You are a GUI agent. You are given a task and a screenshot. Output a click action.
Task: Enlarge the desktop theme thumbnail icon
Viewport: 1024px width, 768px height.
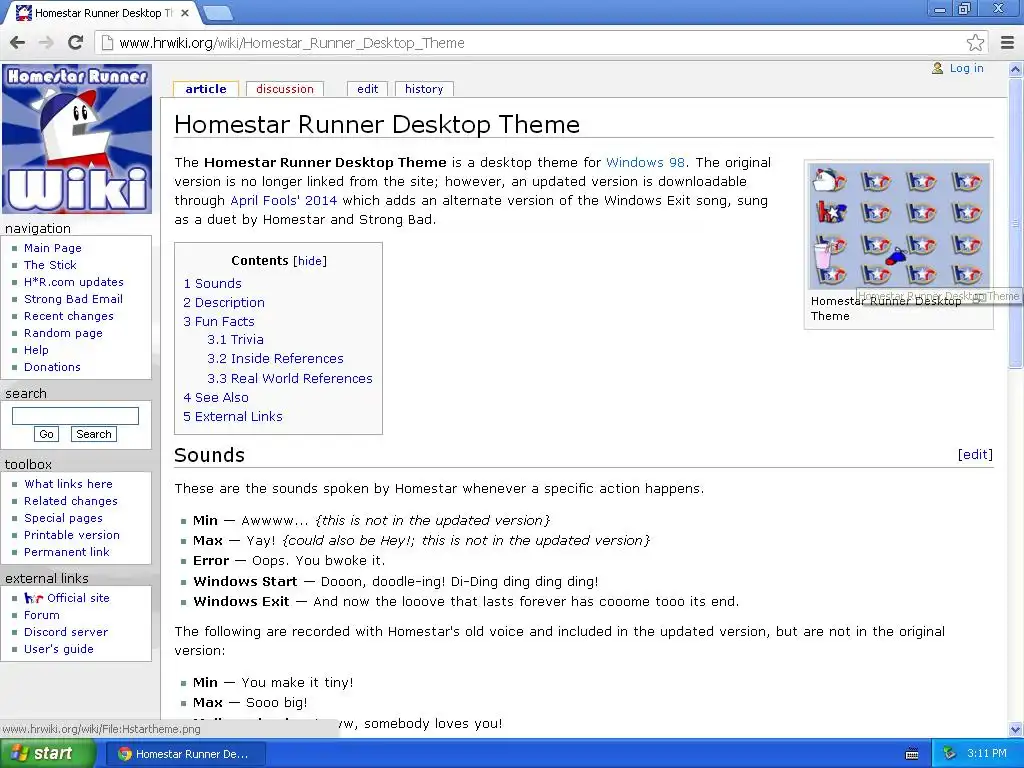tap(978, 299)
